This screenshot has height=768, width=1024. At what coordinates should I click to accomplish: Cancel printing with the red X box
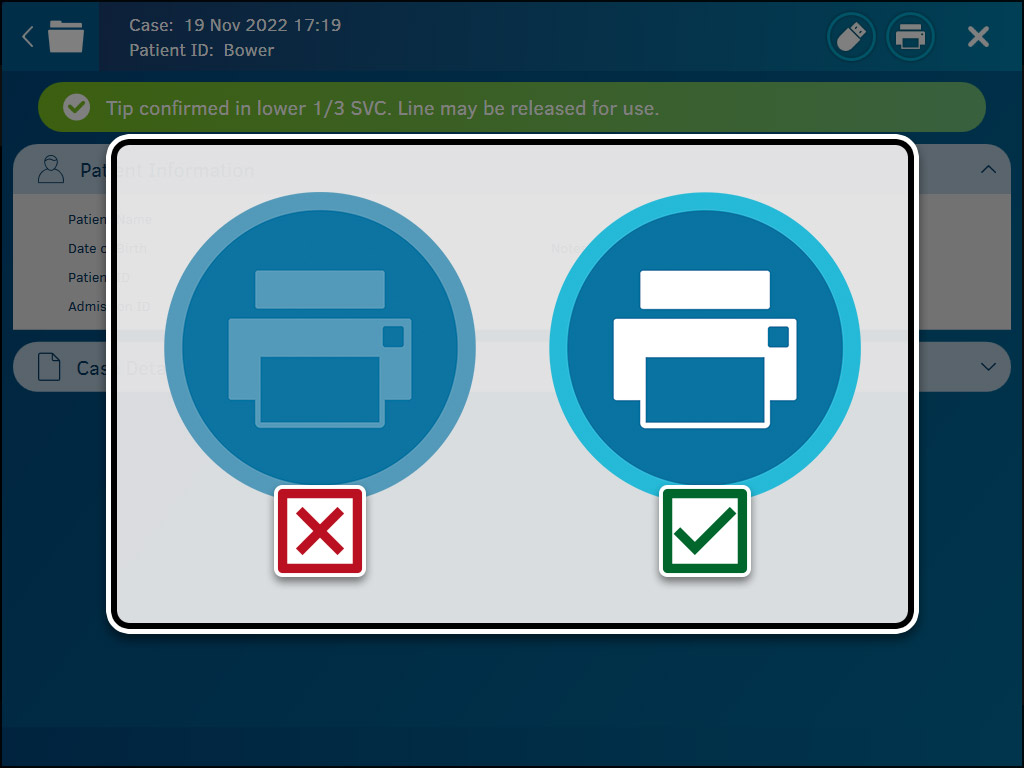(320, 531)
